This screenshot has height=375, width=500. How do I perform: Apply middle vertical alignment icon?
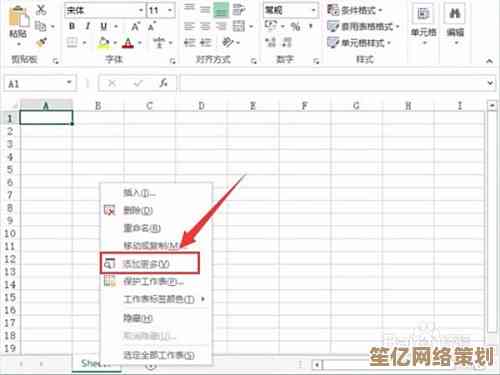coord(205,10)
